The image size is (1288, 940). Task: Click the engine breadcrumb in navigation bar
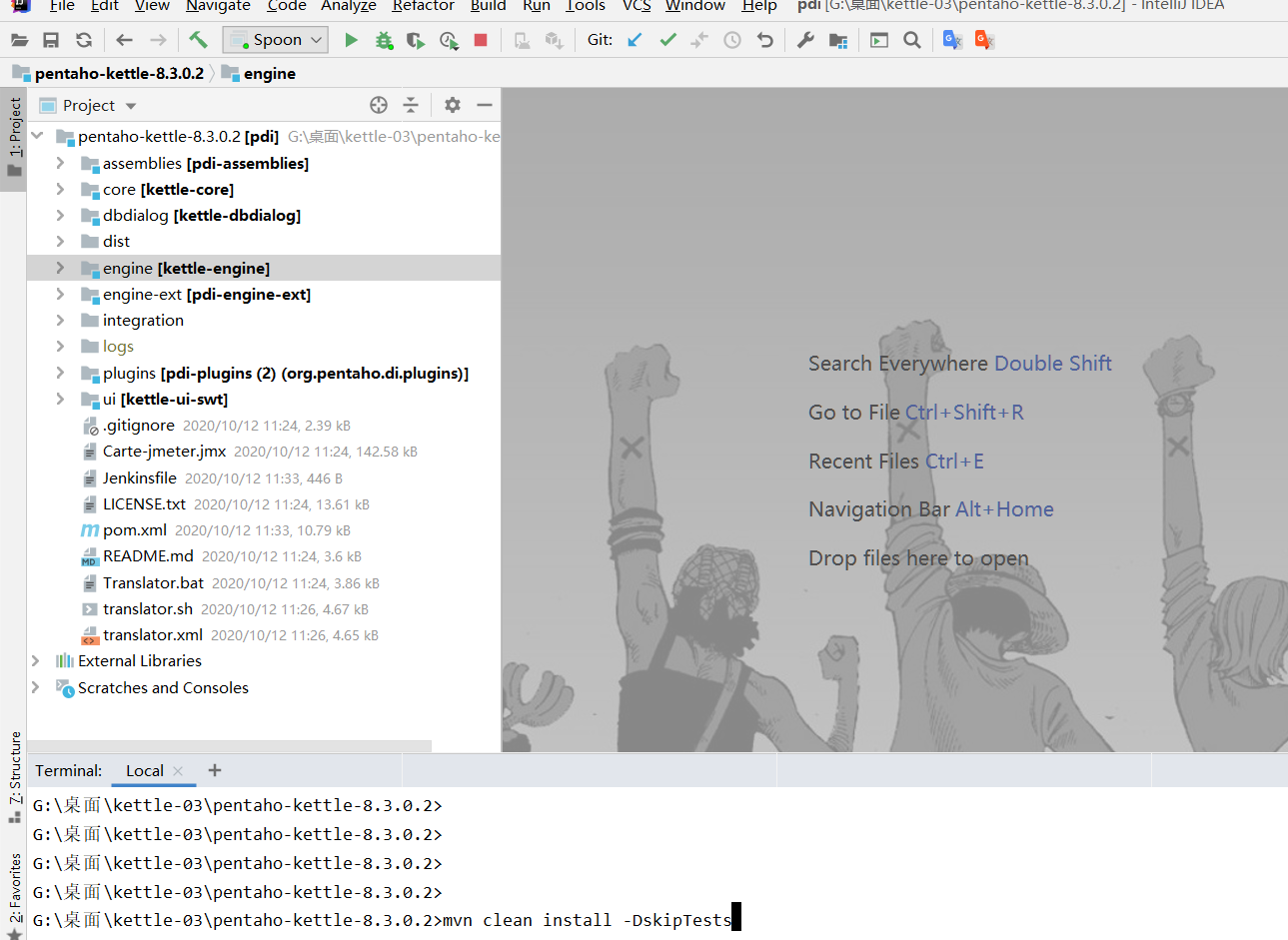[x=259, y=73]
